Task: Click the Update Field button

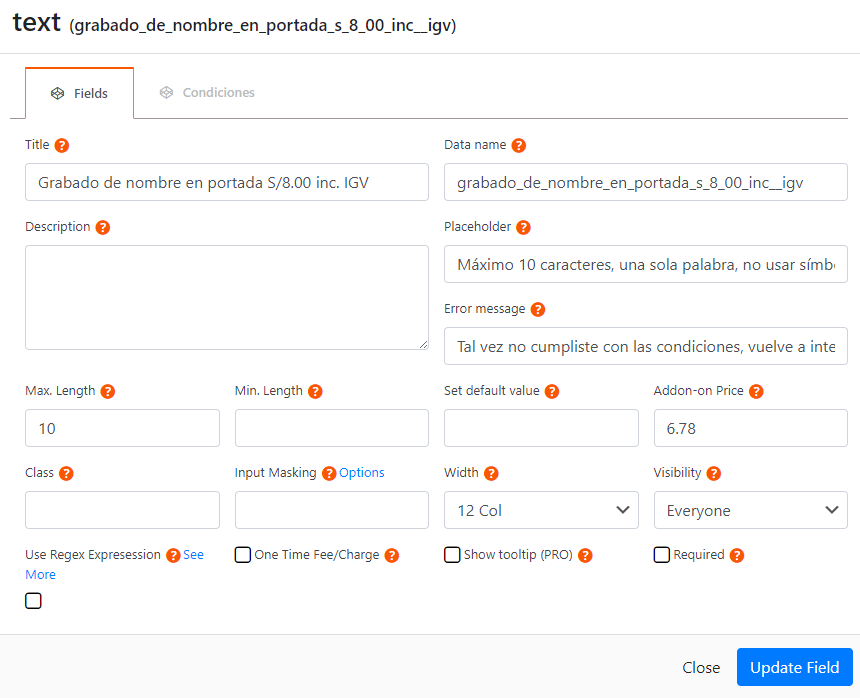Action: (x=794, y=667)
